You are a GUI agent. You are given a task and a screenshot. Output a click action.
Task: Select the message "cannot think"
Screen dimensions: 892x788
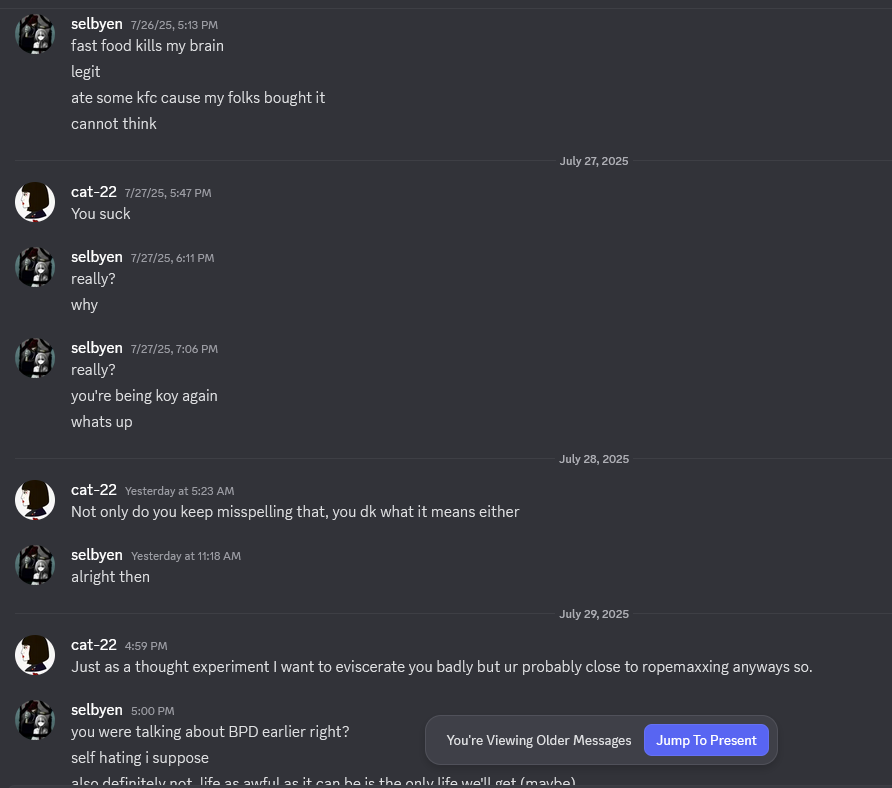[x=113, y=124]
